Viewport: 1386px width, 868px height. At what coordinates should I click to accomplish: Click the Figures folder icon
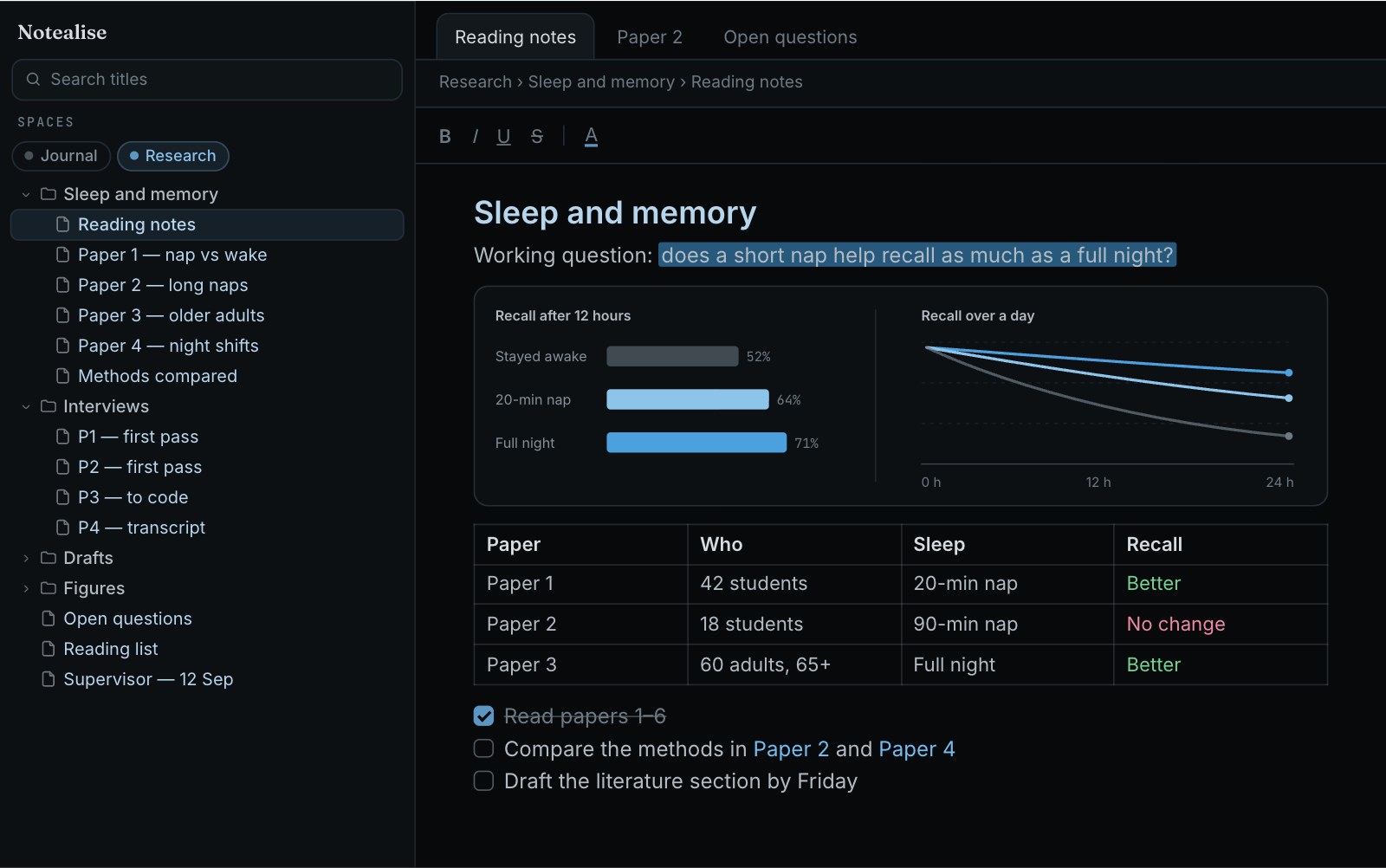point(49,588)
